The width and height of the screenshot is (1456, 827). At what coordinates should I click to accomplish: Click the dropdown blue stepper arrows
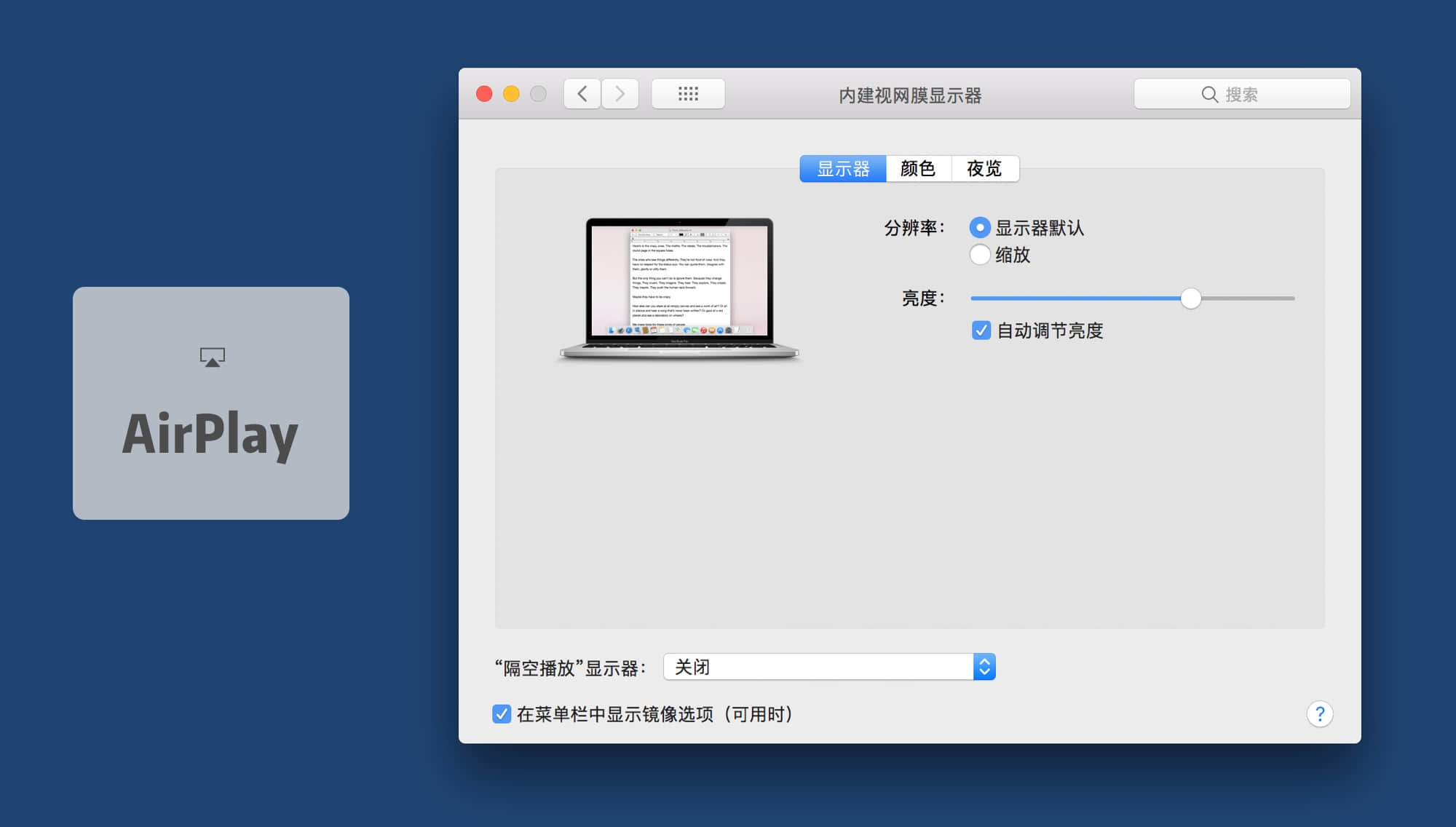pyautogui.click(x=984, y=667)
